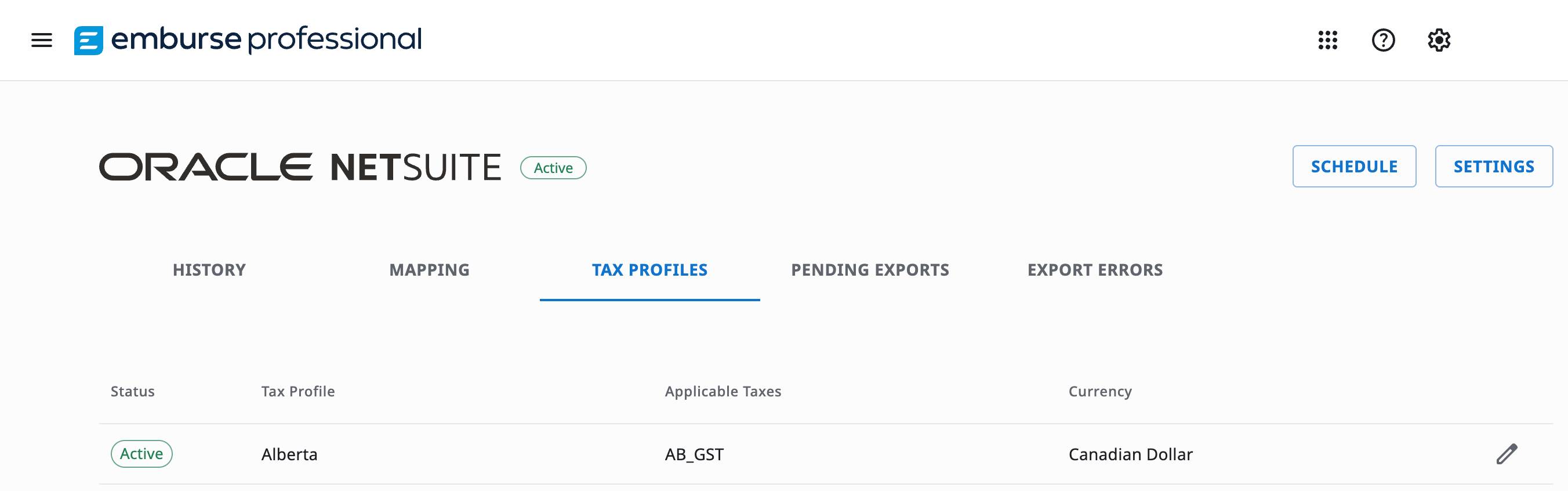Image resolution: width=1568 pixels, height=491 pixels.
Task: Open the Settings button for NetSuite
Action: 1493,167
